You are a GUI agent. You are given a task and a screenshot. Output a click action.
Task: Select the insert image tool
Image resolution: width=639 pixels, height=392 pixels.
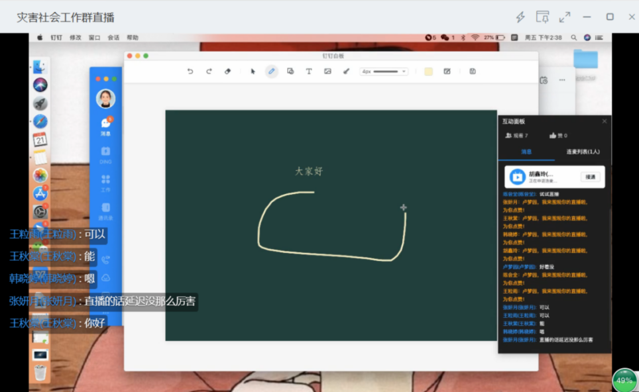pos(328,71)
